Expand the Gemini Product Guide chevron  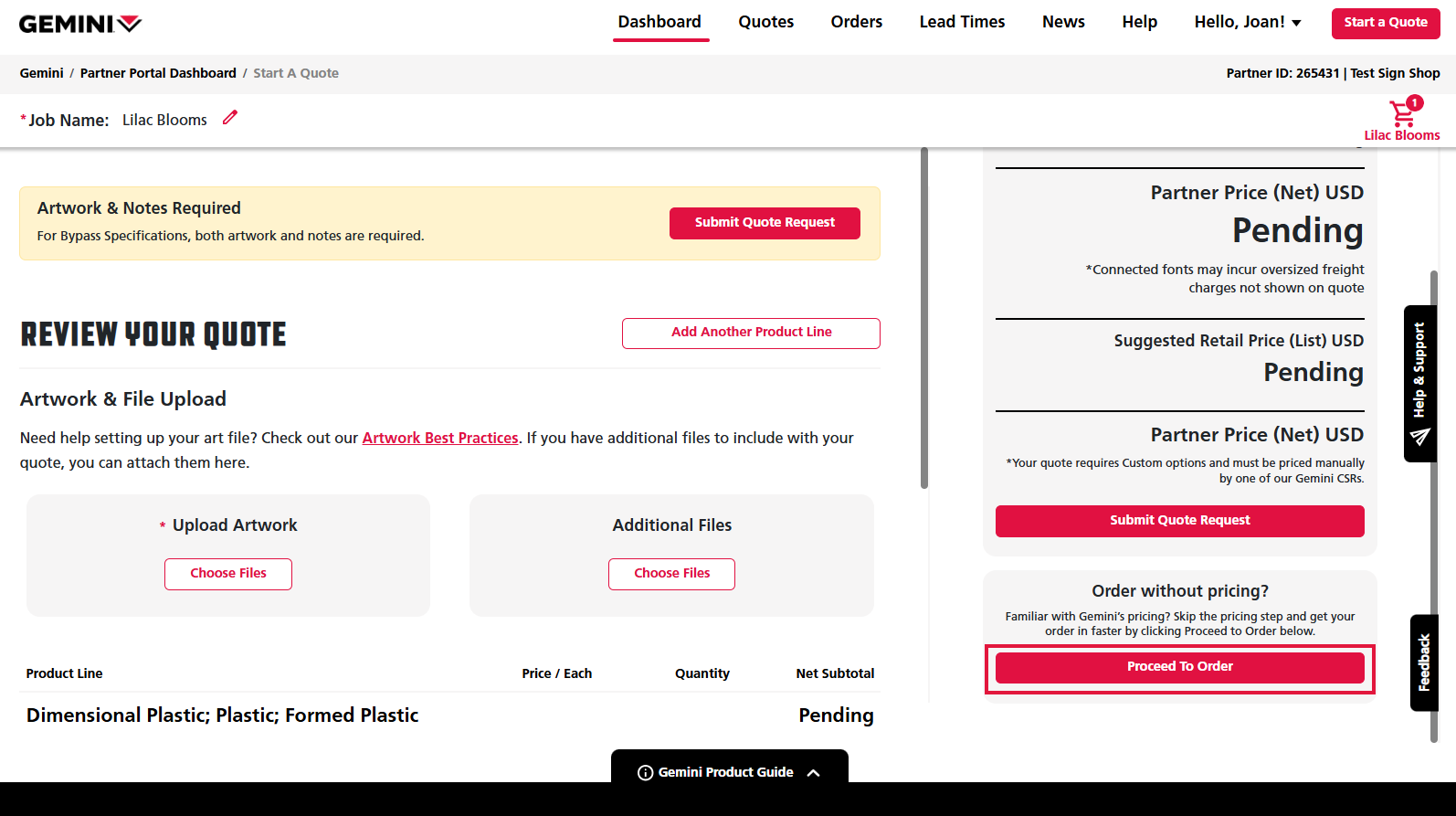click(x=814, y=772)
